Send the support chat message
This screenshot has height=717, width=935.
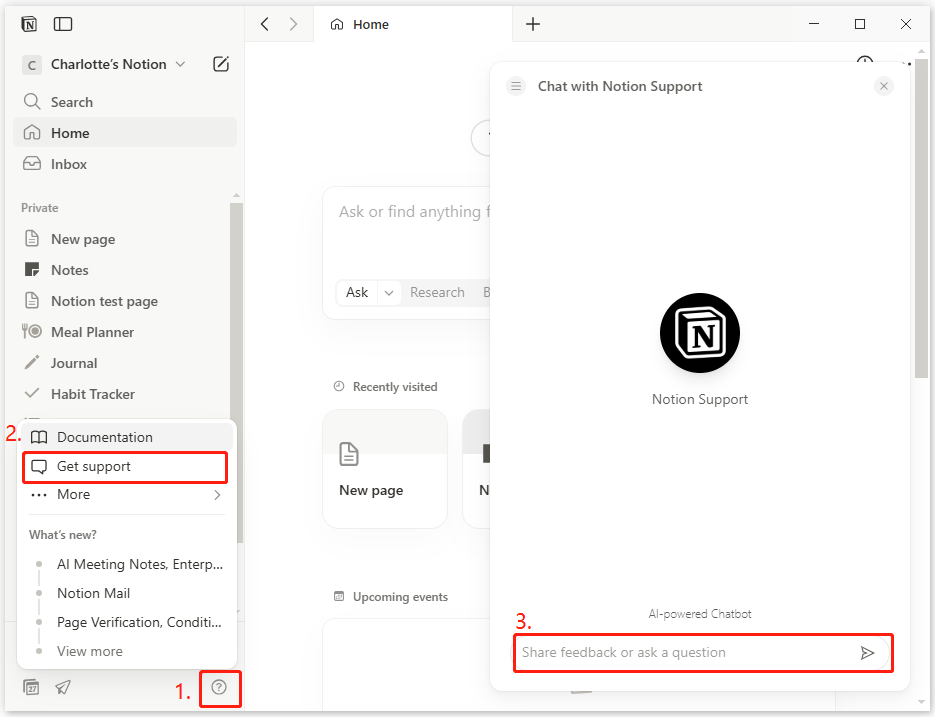pos(868,653)
